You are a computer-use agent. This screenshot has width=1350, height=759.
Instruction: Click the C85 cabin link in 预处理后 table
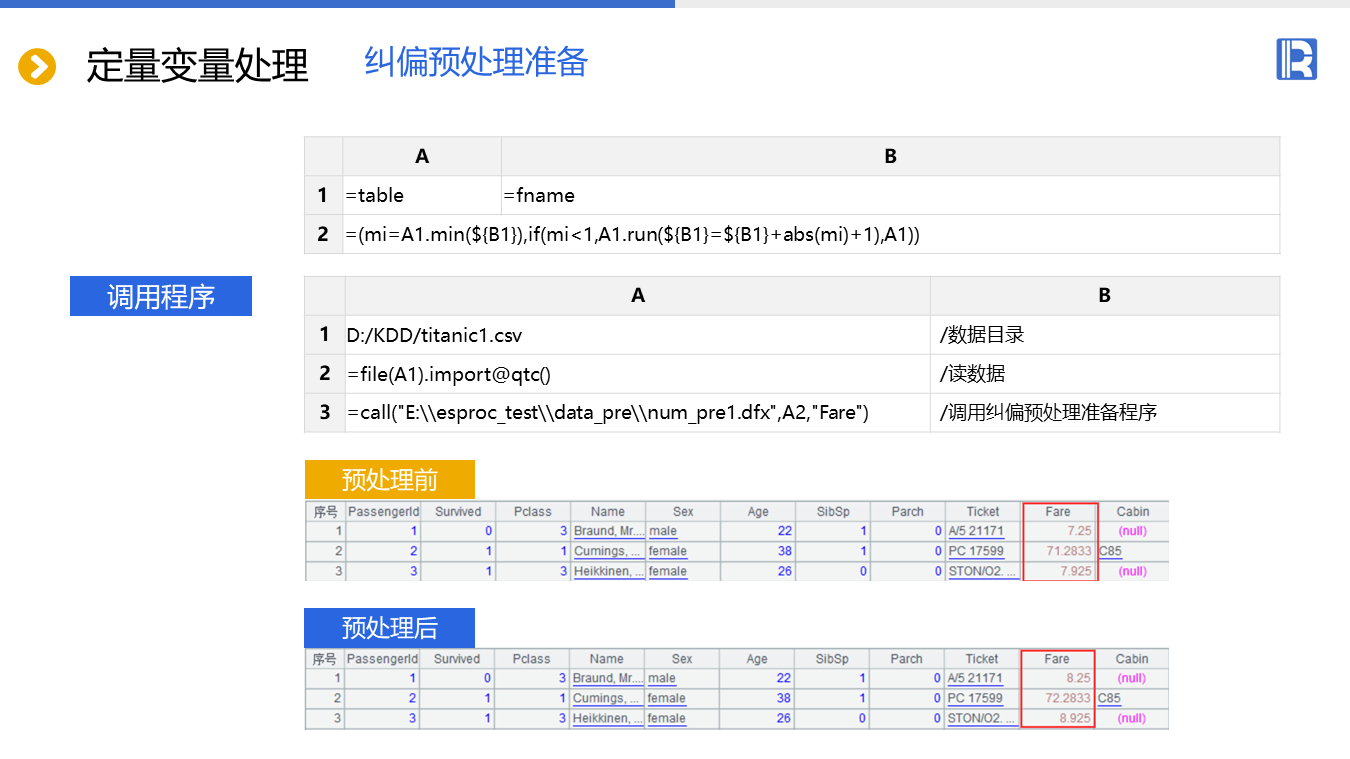1109,698
